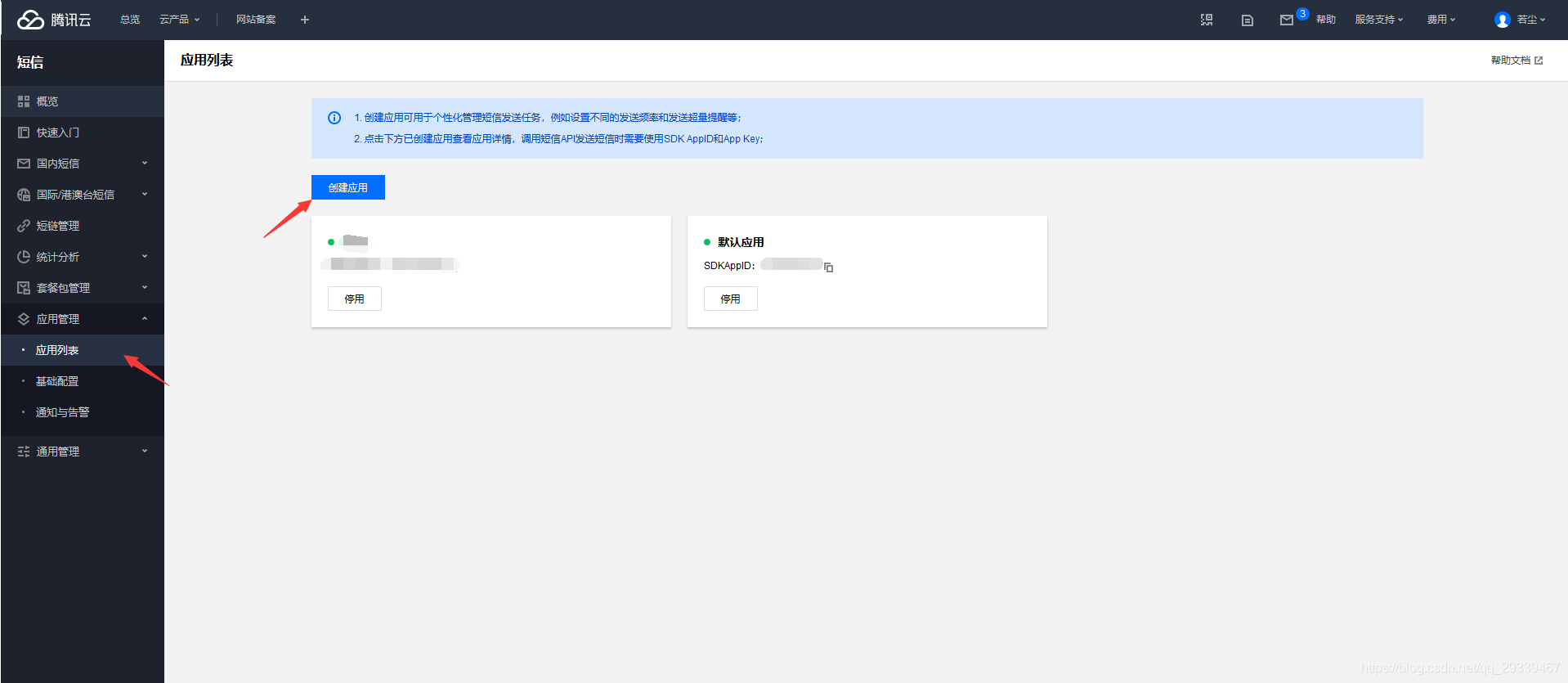
Task: Add shortcut with plus icon
Action: (305, 20)
